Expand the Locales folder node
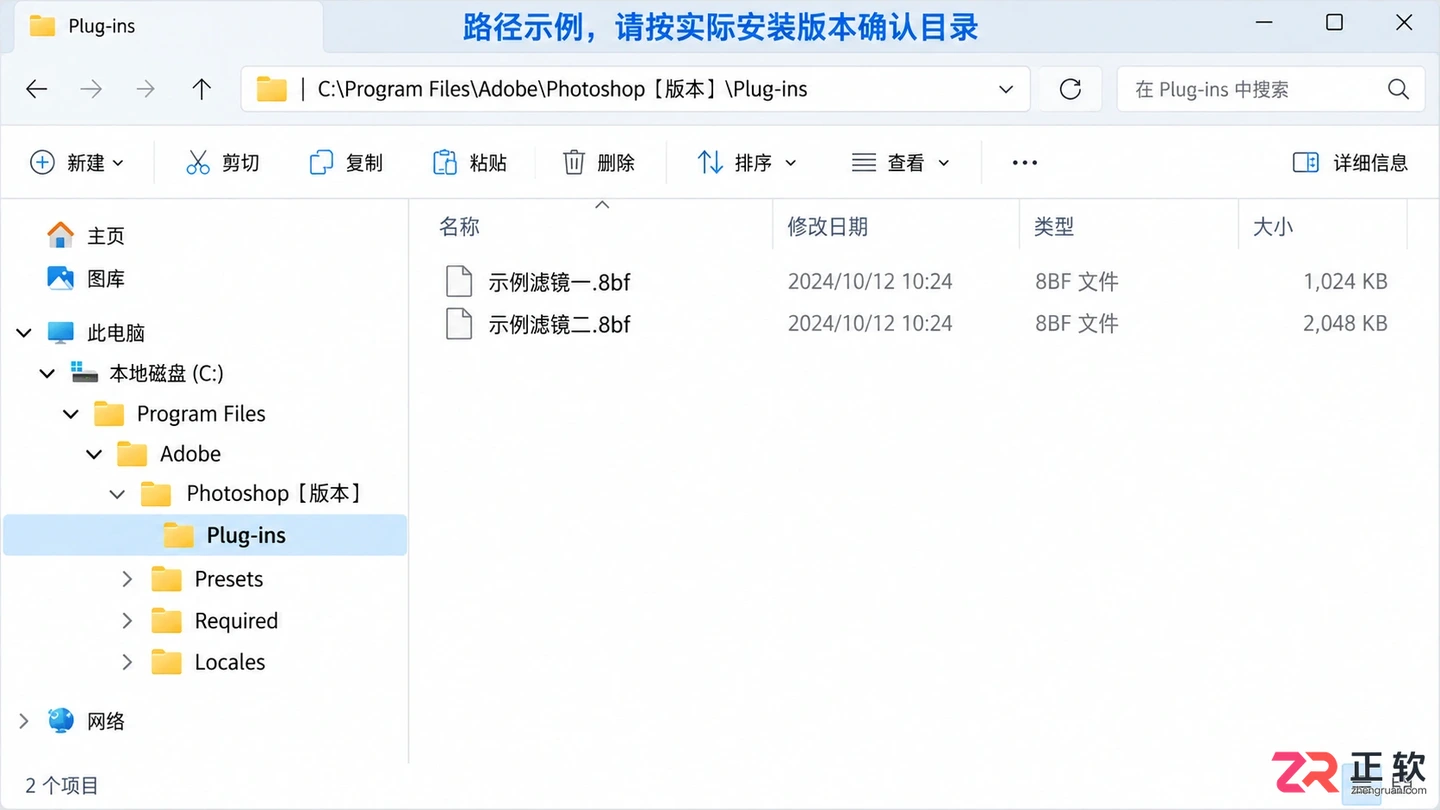Image resolution: width=1440 pixels, height=810 pixels. tap(127, 662)
